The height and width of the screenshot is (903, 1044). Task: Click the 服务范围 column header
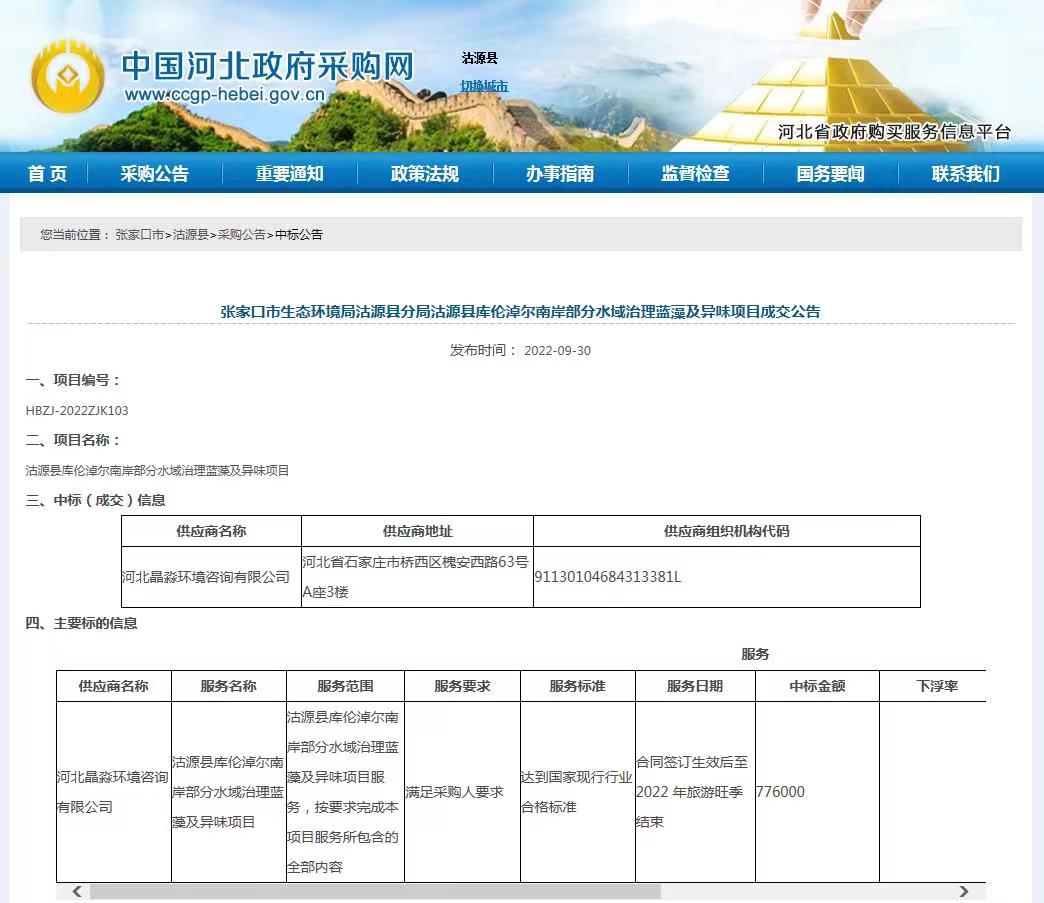click(x=345, y=686)
